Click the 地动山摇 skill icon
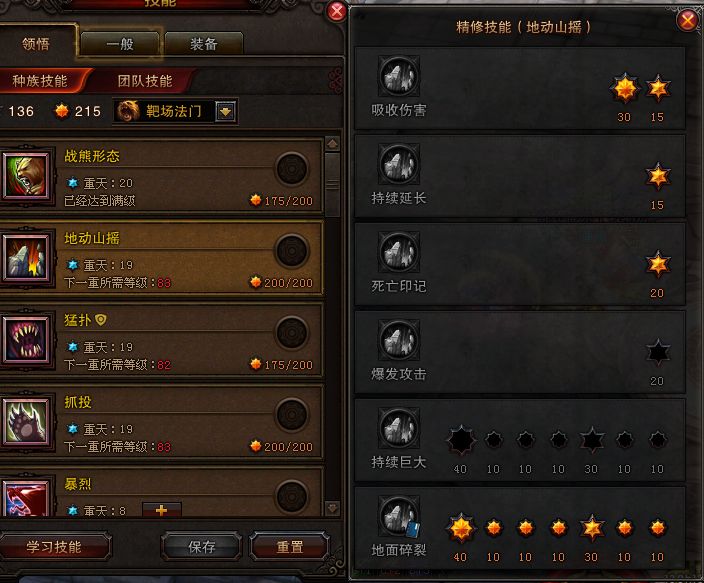Screen dimensions: 704x583 (26, 258)
